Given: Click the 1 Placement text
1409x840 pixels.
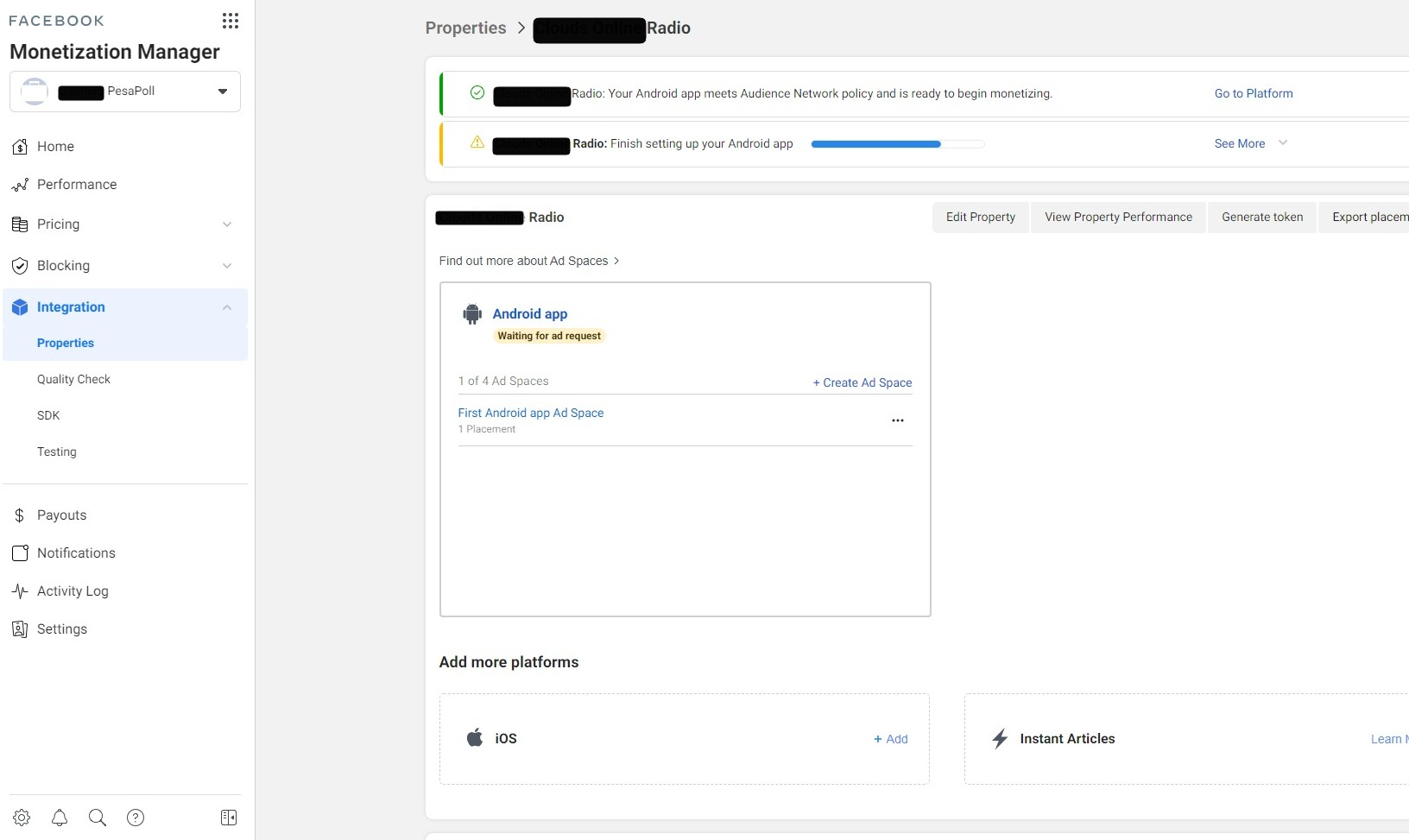Looking at the screenshot, I should pyautogui.click(x=487, y=429).
